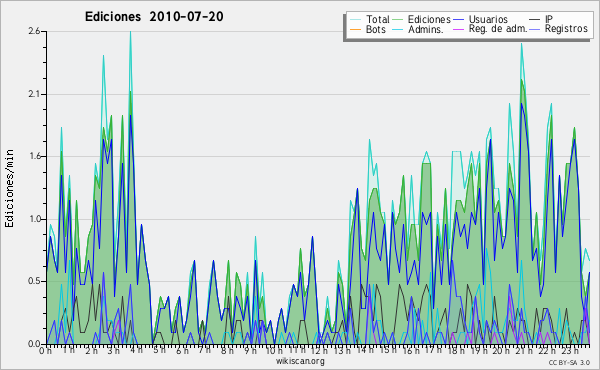
Task: Click the 'Bots' legend label
Action: point(376,29)
